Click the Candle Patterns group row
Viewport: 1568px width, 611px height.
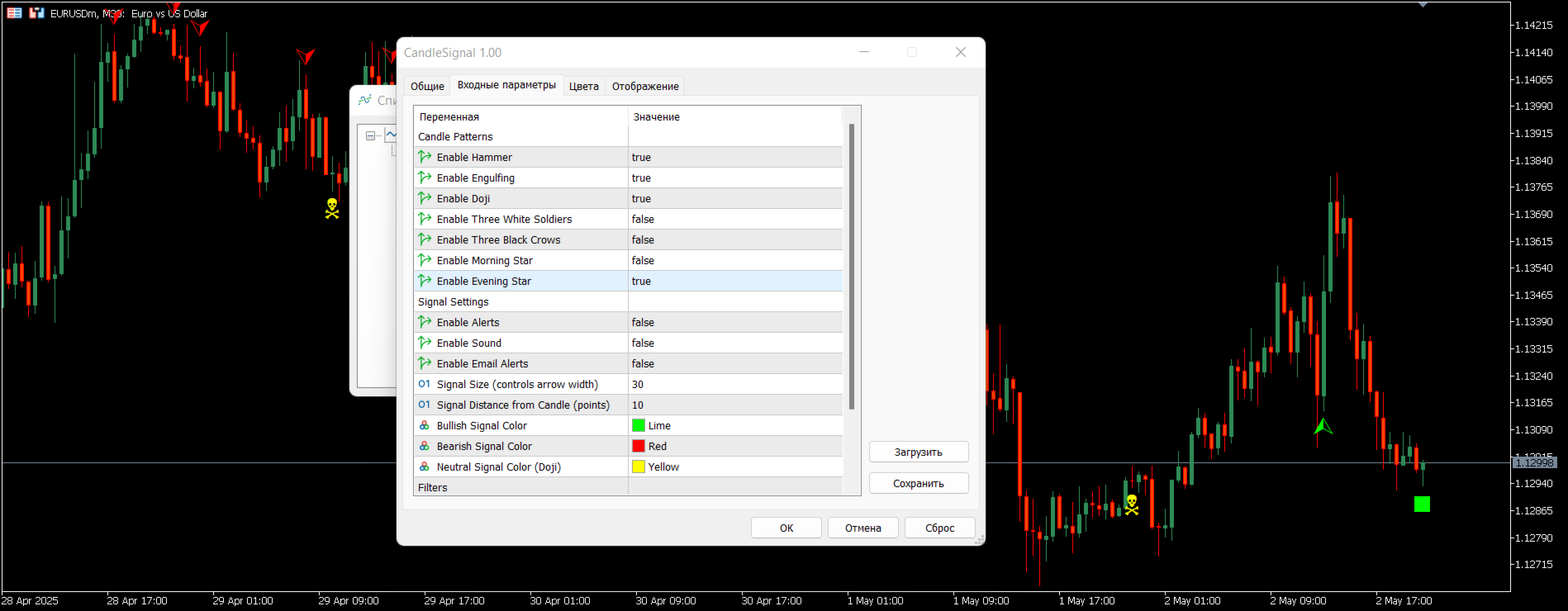pos(629,136)
